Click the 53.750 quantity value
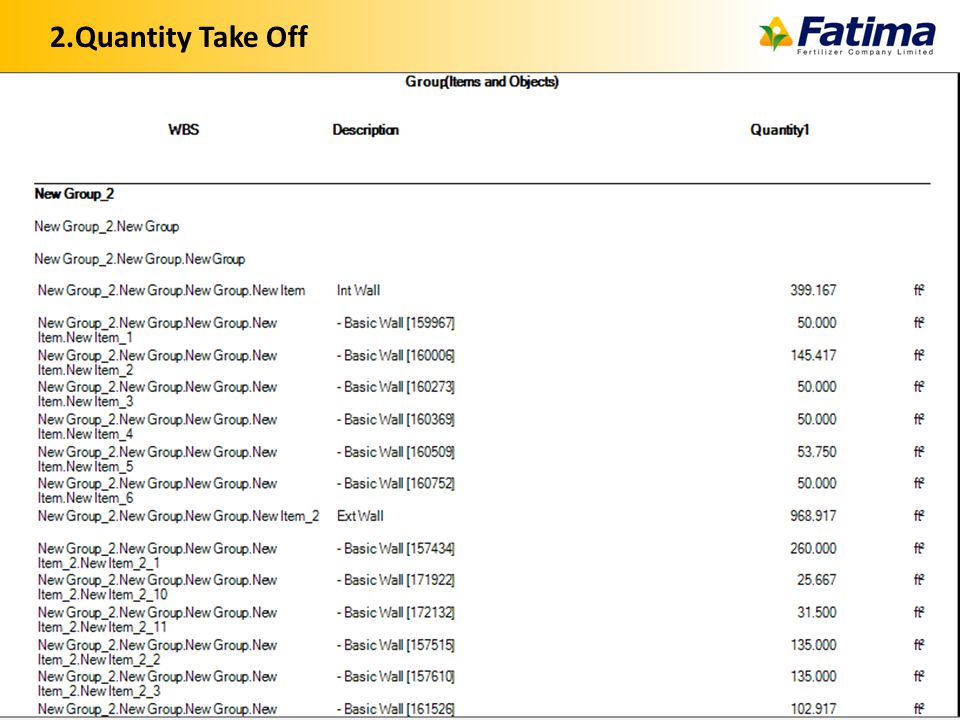 (x=817, y=452)
